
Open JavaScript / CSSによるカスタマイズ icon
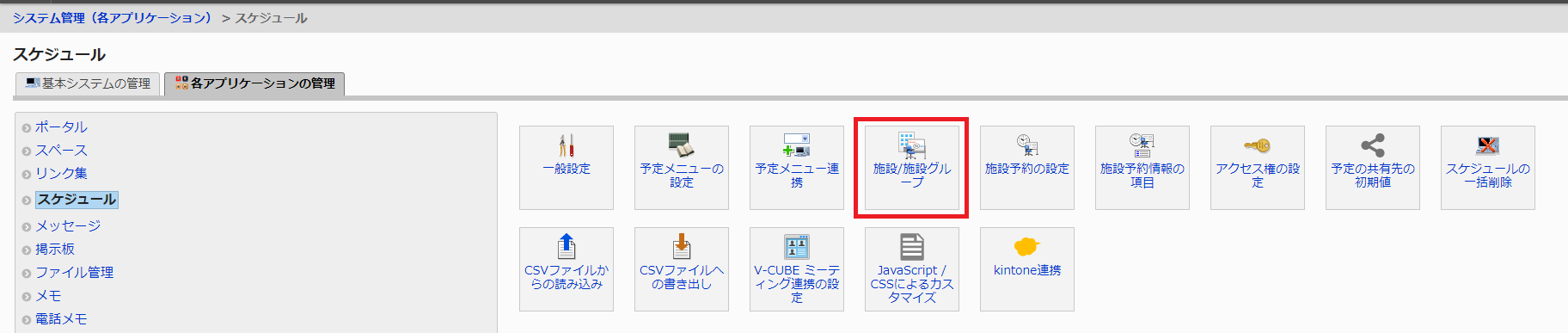point(912,246)
